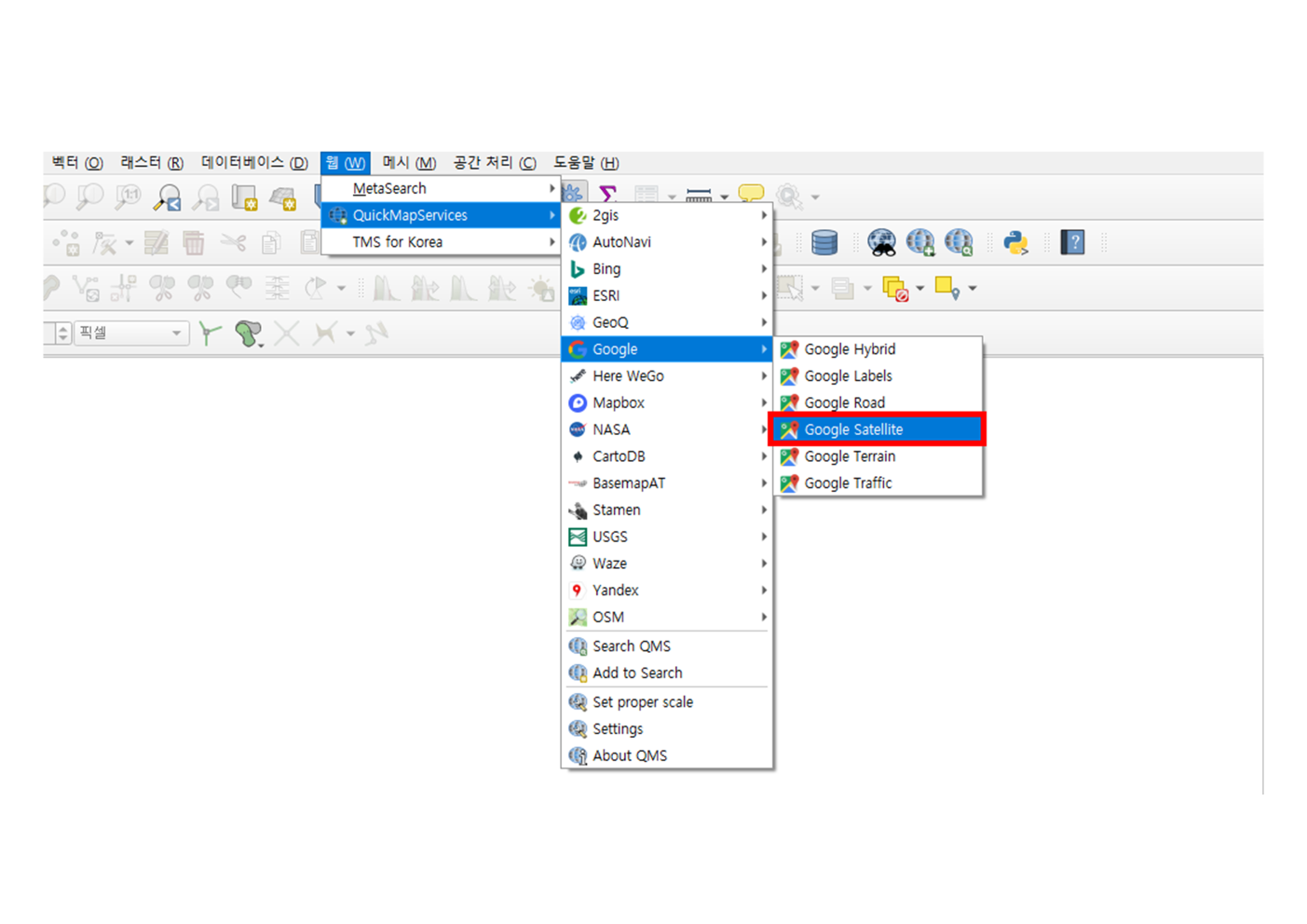Click the measure line ruler icon
The image size is (1307, 924).
click(x=699, y=196)
